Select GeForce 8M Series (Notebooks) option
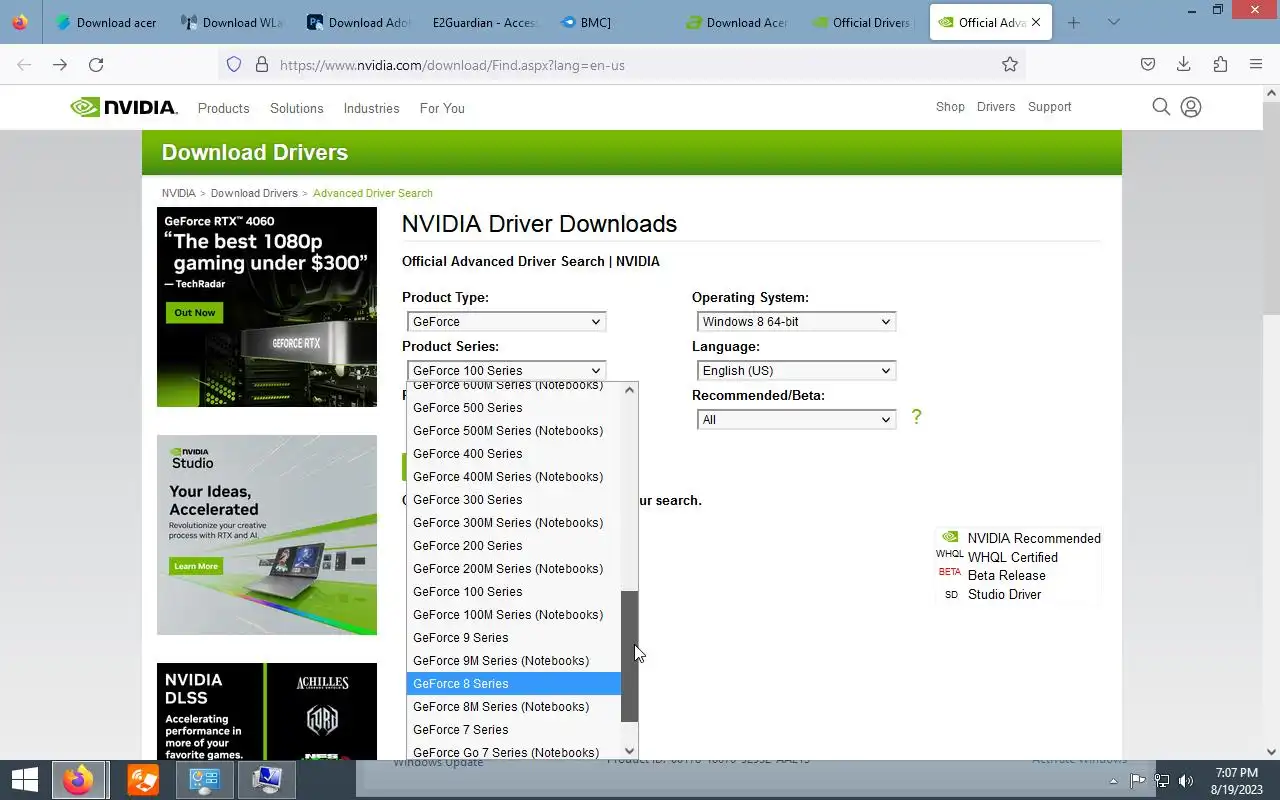Image resolution: width=1280 pixels, height=800 pixels. [514, 707]
